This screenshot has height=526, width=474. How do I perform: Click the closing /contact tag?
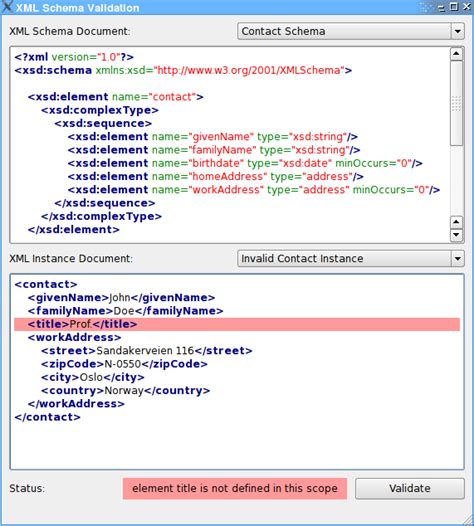47,417
